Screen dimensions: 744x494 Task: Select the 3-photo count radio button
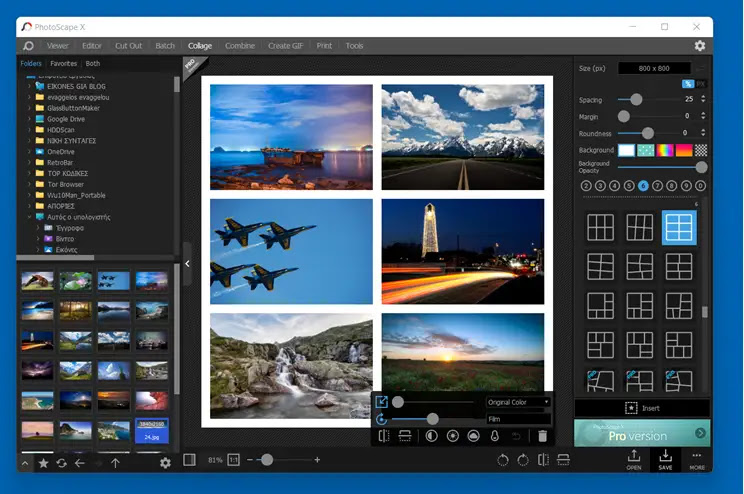tap(600, 186)
